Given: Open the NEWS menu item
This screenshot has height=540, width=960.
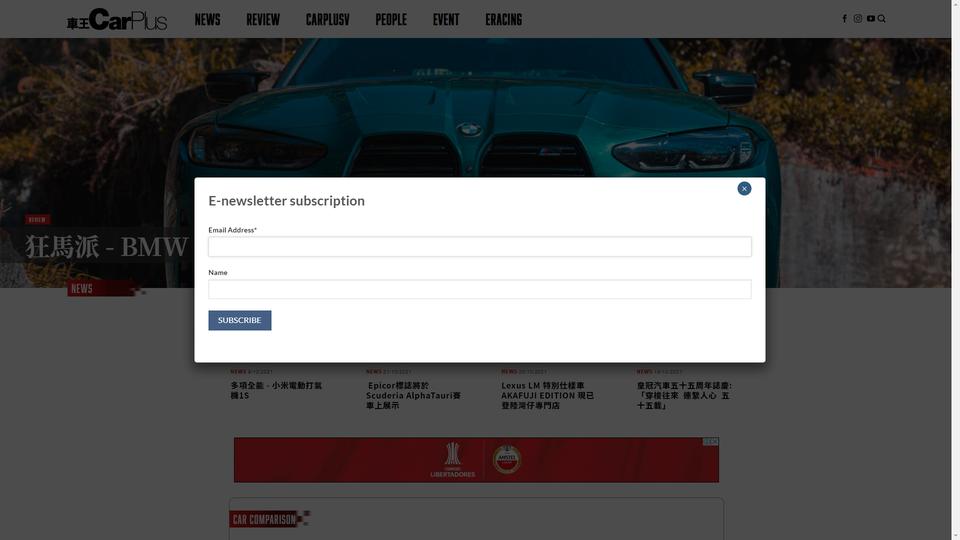Looking at the screenshot, I should (x=207, y=20).
